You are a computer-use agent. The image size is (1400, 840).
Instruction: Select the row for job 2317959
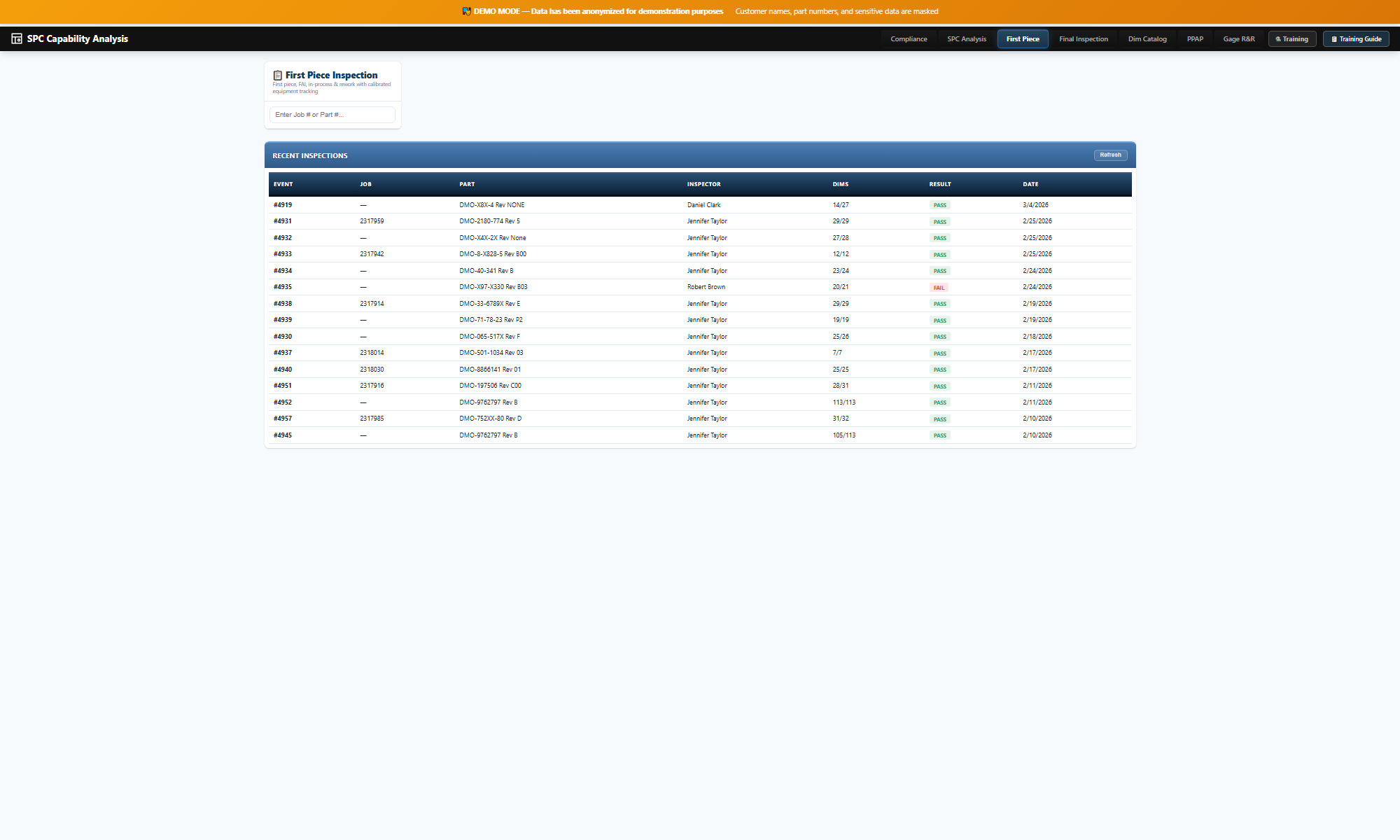372,221
